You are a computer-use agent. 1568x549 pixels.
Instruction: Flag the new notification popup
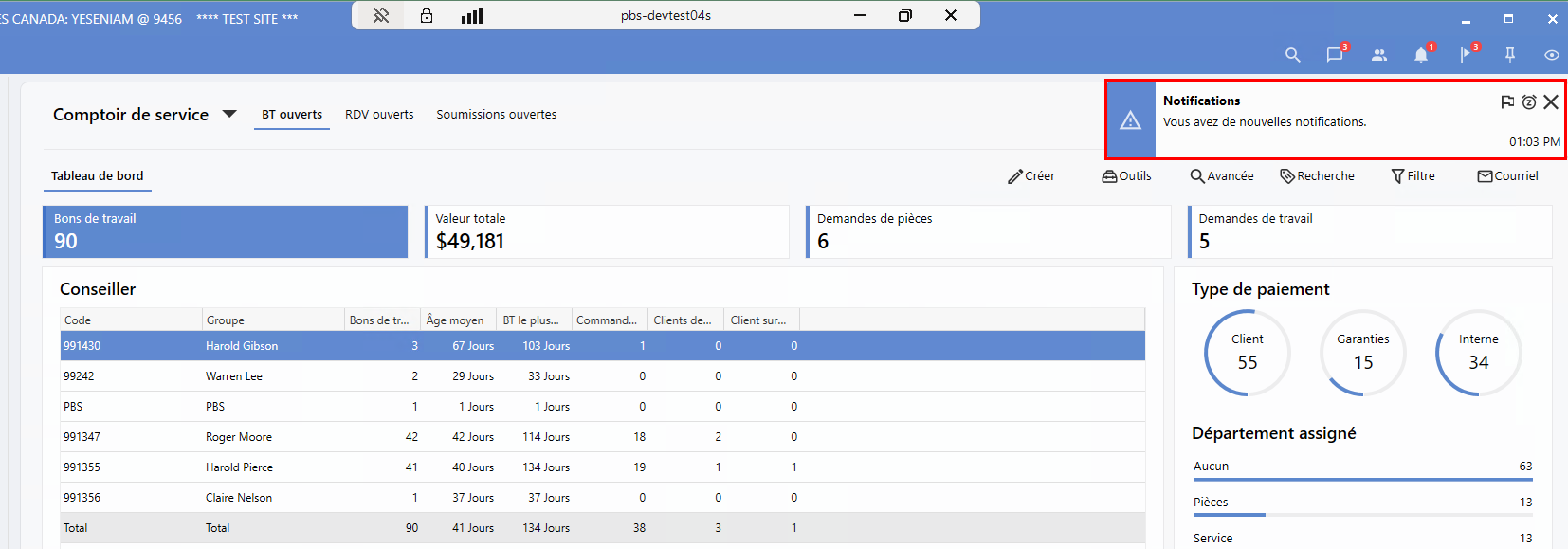coord(1507,102)
